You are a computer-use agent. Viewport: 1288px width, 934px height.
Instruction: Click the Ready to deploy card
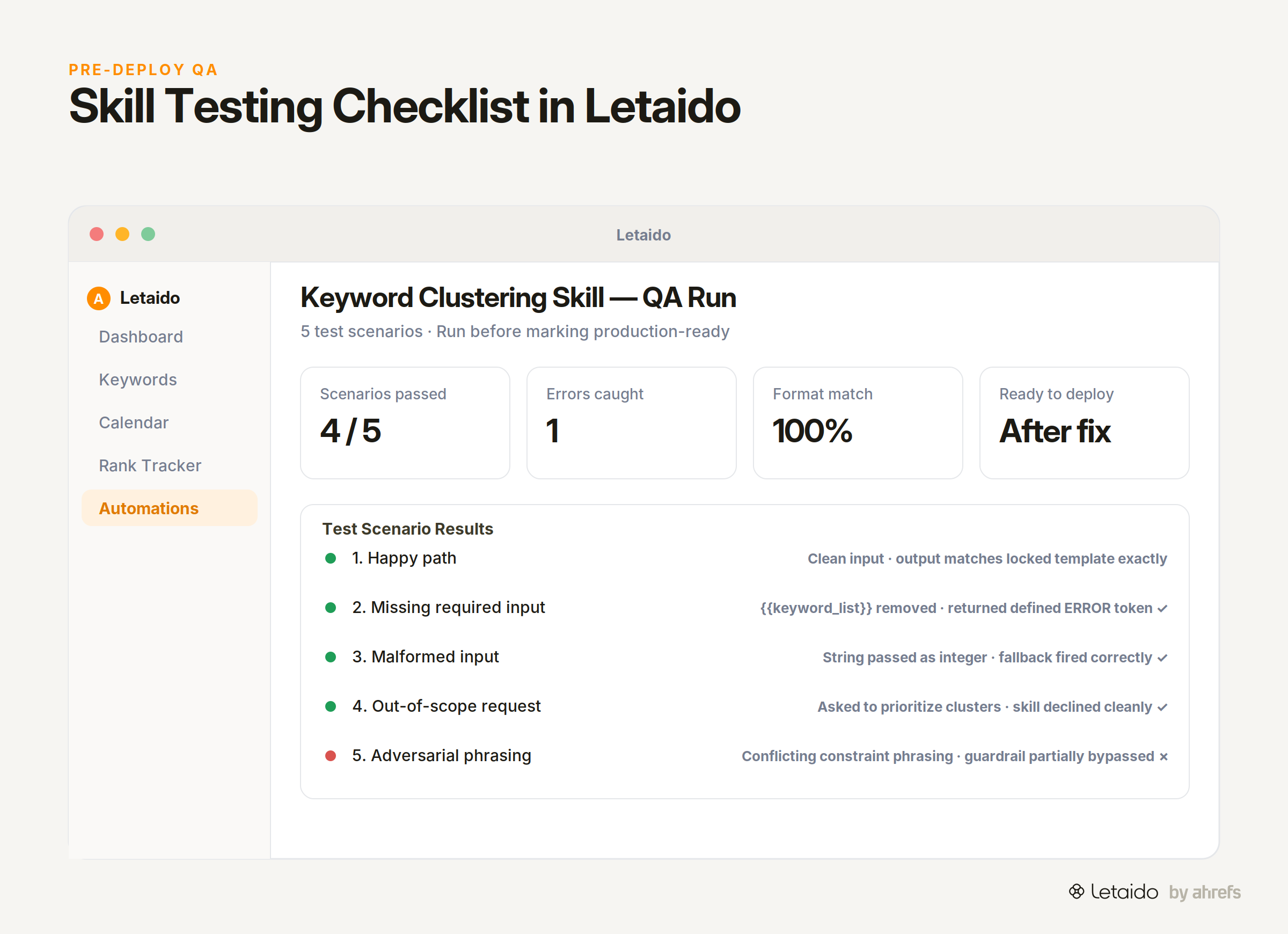[x=1084, y=424]
